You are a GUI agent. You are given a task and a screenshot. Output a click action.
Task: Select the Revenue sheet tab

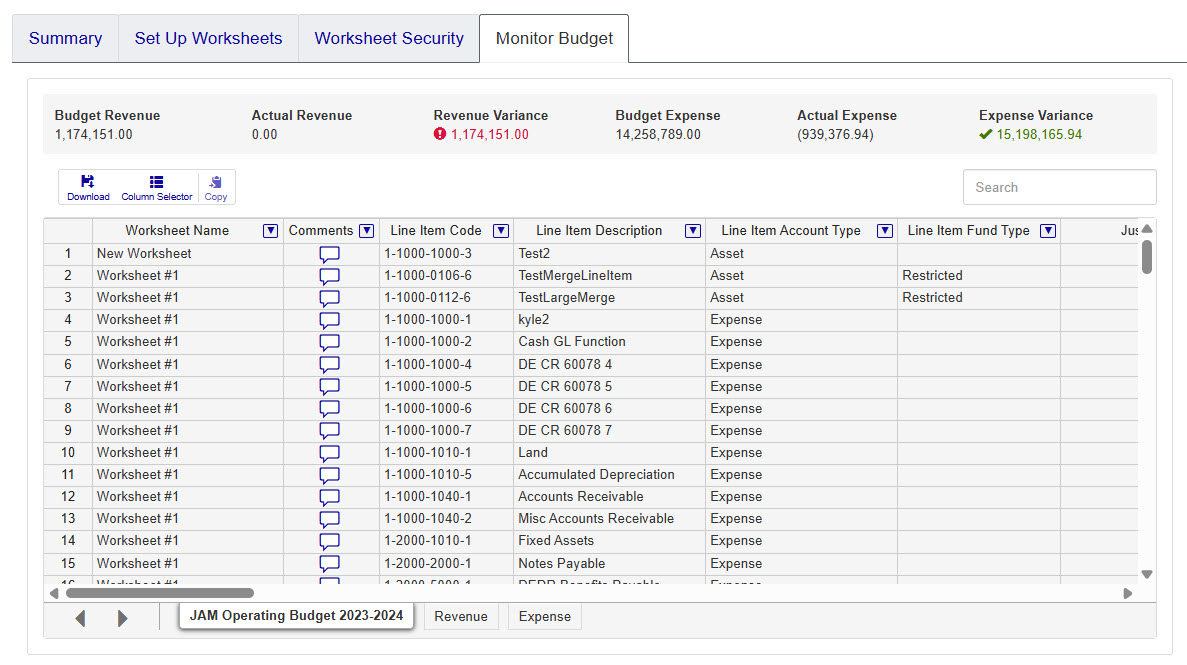(461, 616)
